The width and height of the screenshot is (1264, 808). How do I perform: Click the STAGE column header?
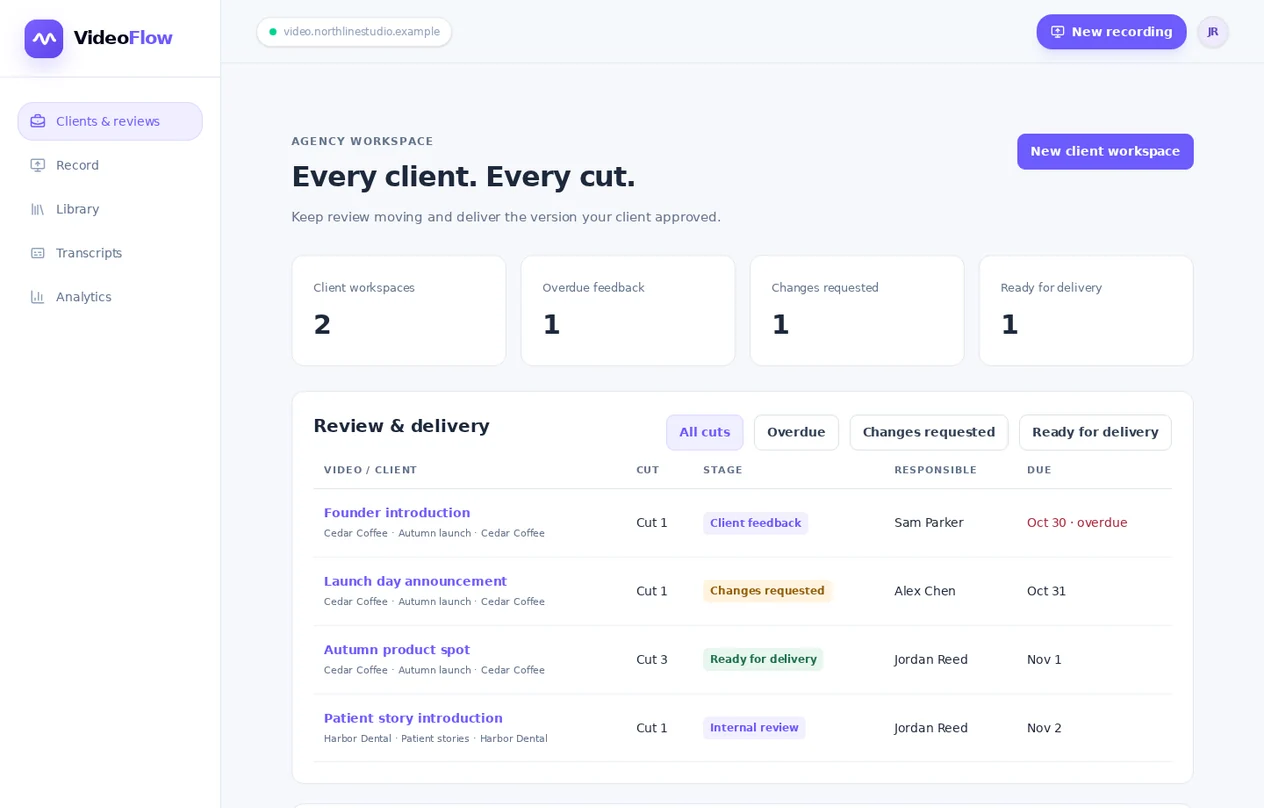(x=723, y=470)
